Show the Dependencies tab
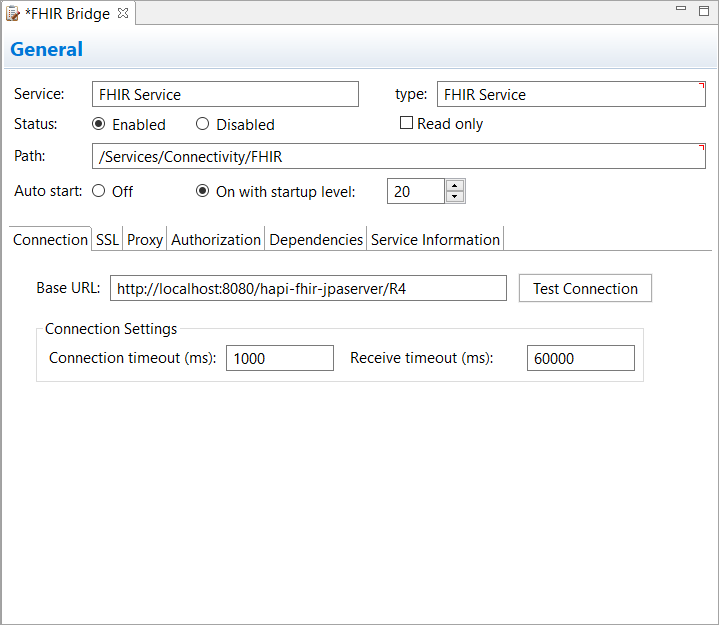 316,239
